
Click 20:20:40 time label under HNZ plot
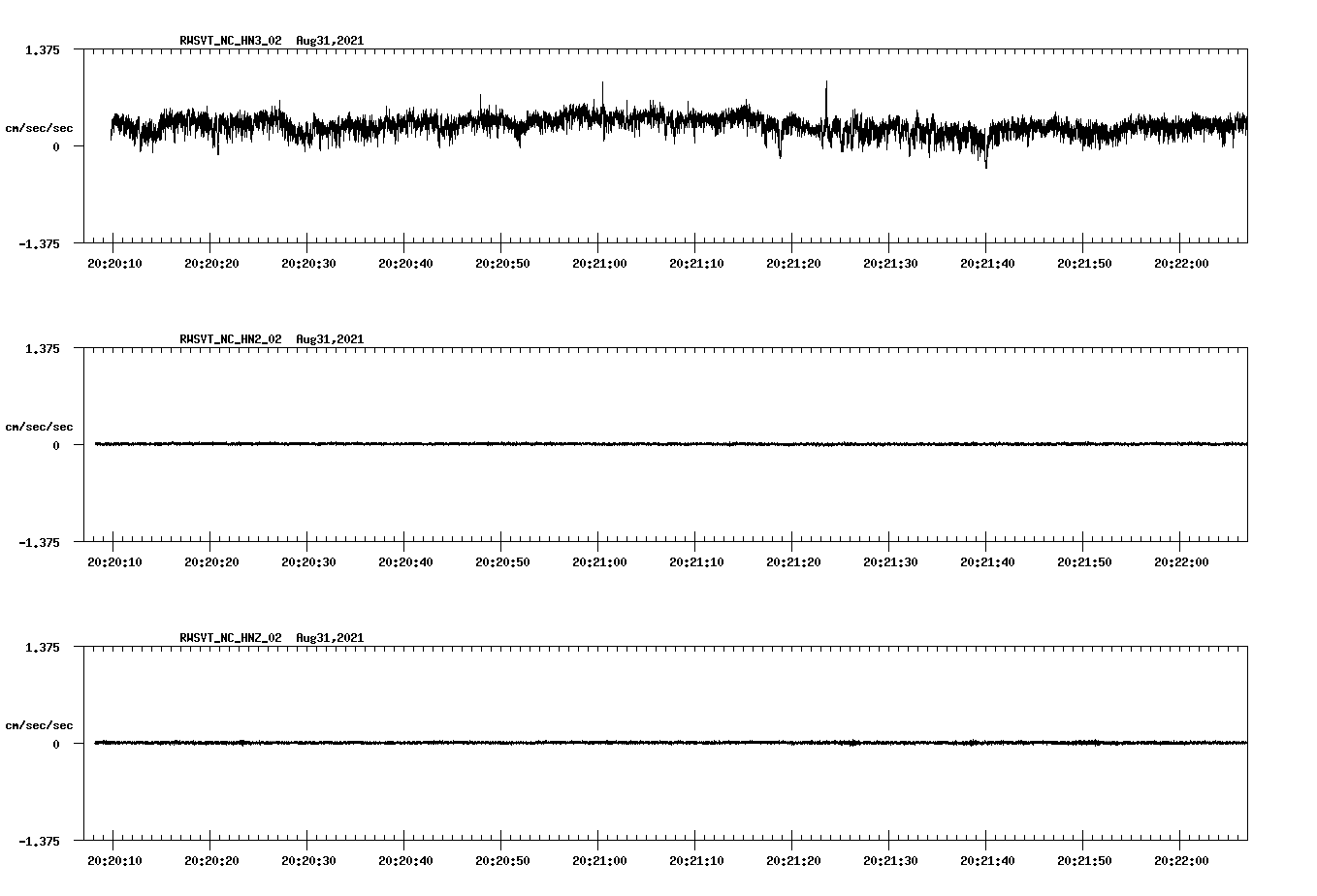[x=405, y=860]
